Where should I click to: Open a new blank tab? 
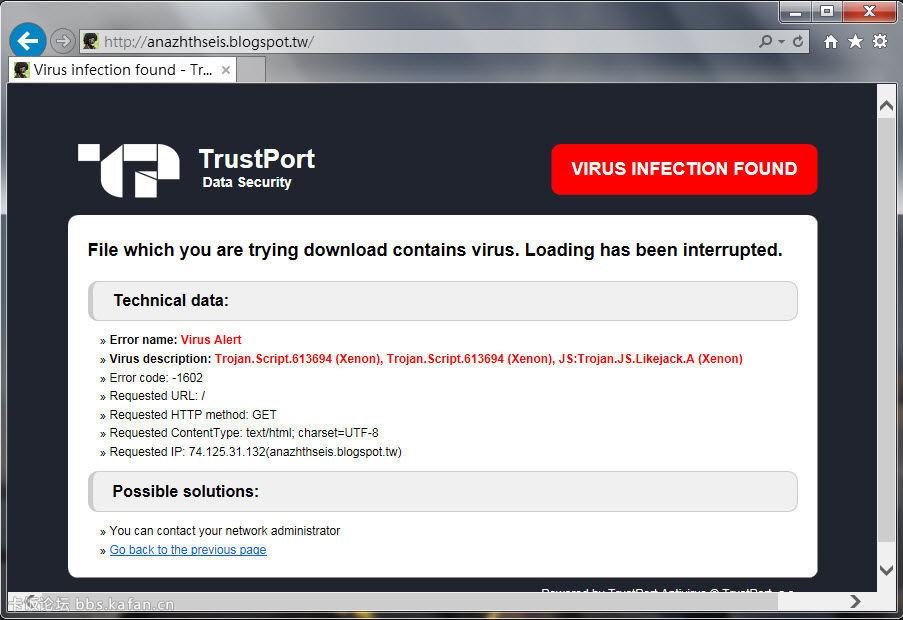(x=251, y=70)
